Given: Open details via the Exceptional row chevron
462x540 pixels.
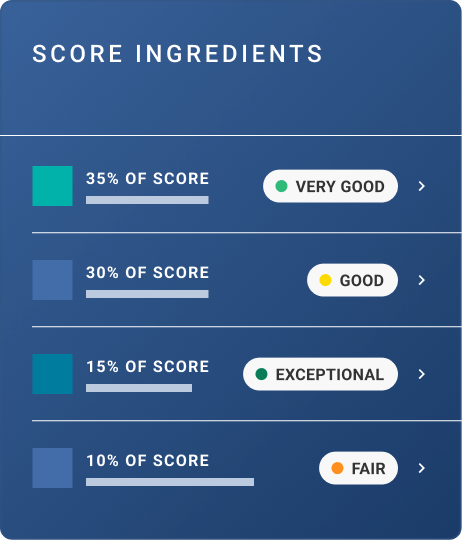Looking at the screenshot, I should pyautogui.click(x=422, y=374).
